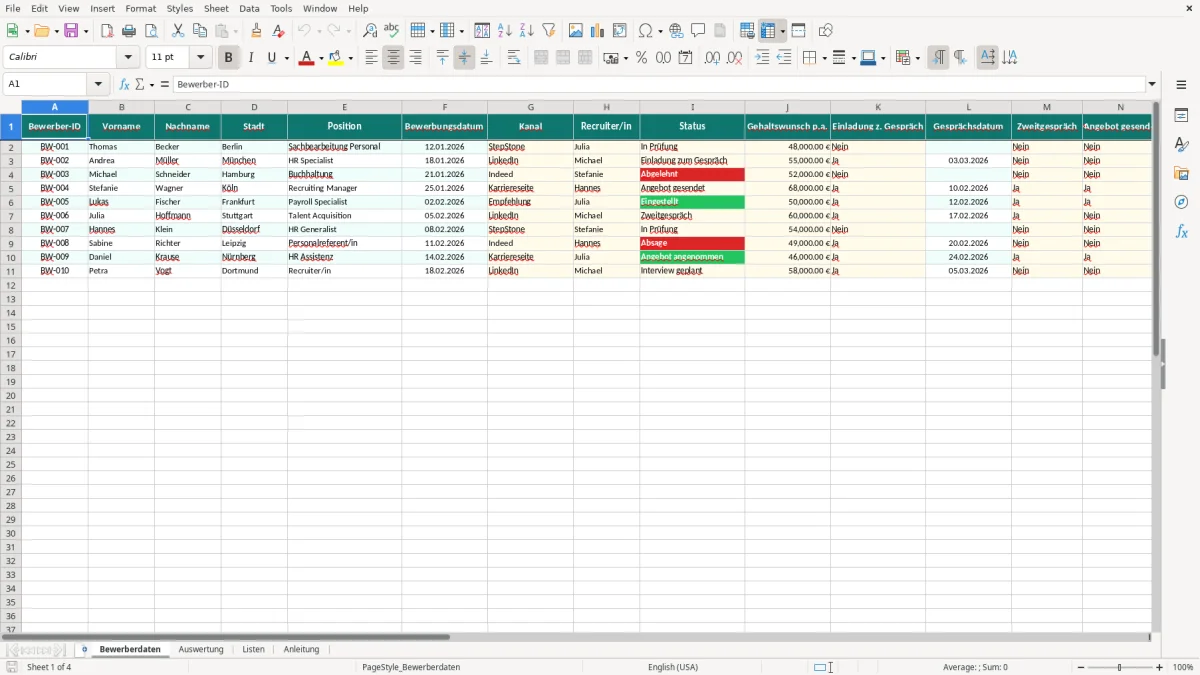Click the Export as PDF icon
This screenshot has width=1200, height=675.
(x=107, y=31)
